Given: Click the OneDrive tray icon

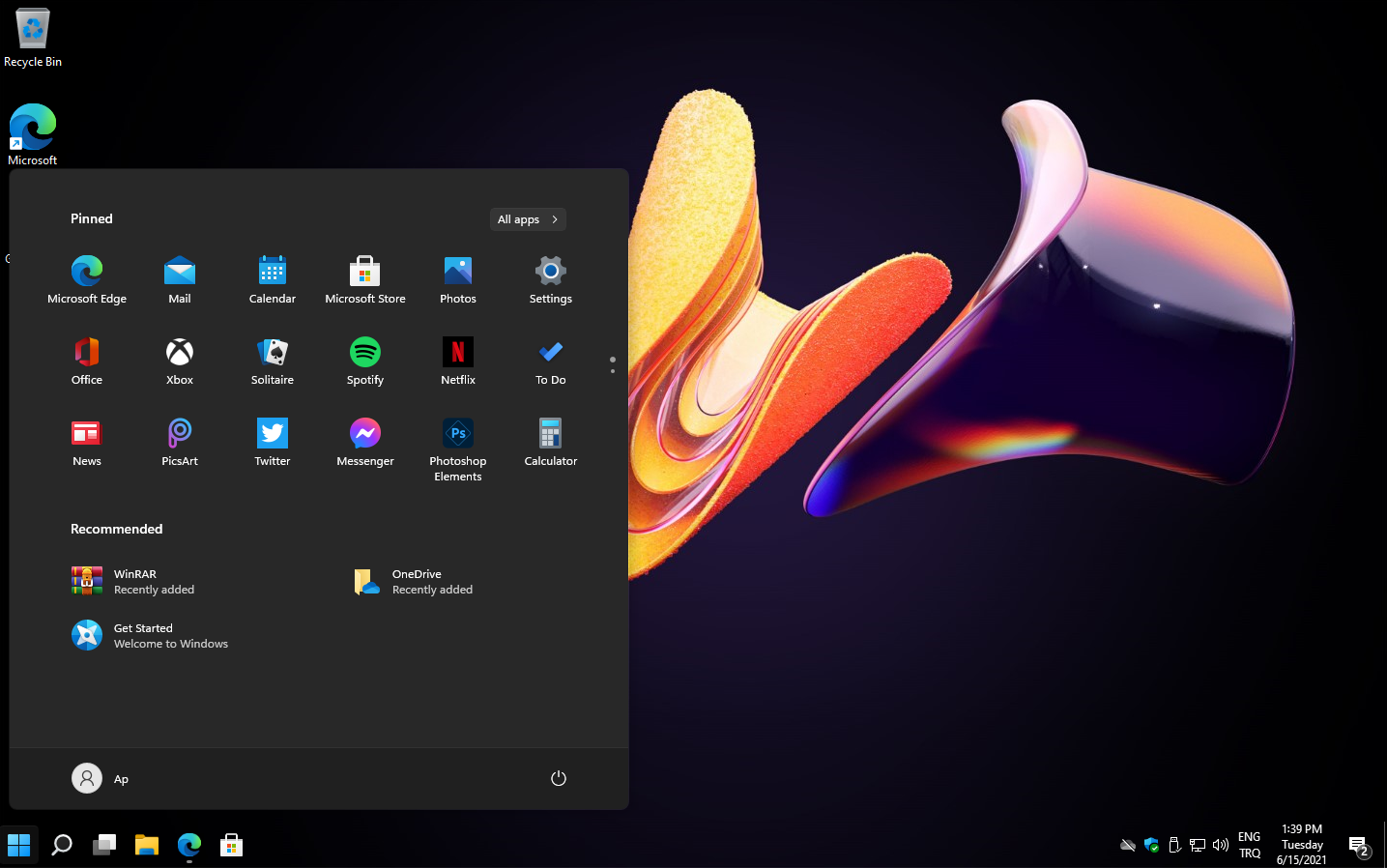Looking at the screenshot, I should click(1128, 845).
